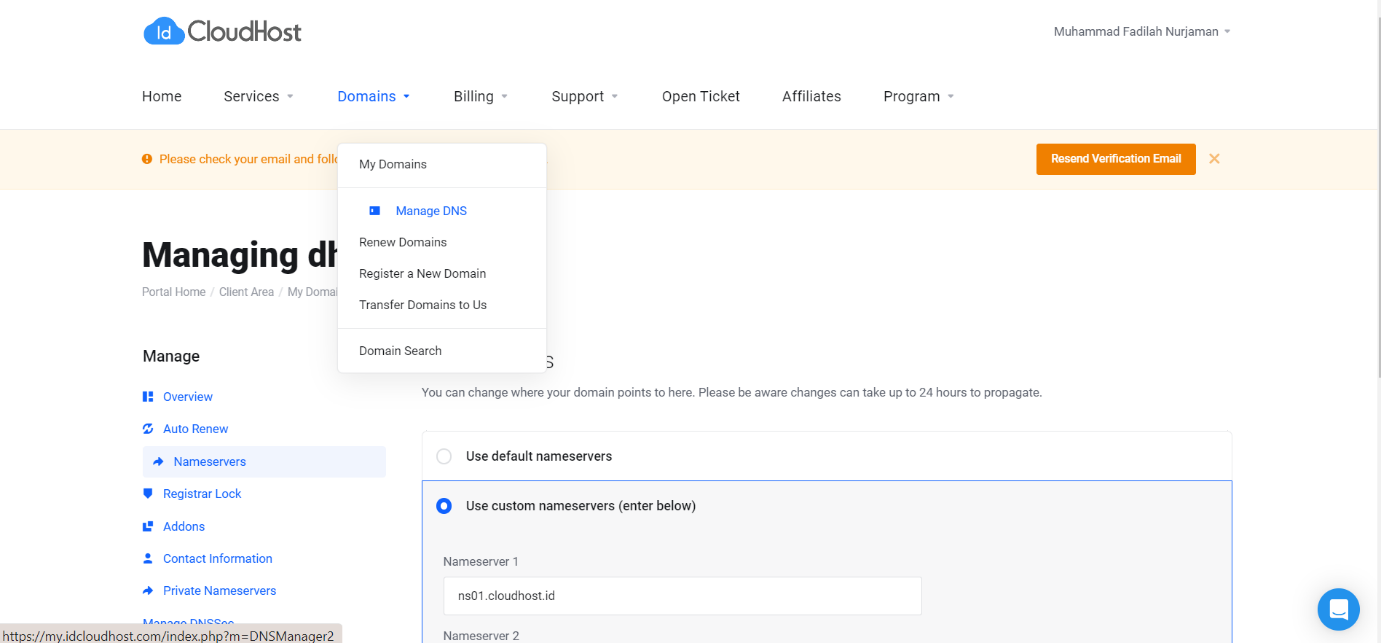Click the Nameserver 1 input field

[682, 596]
